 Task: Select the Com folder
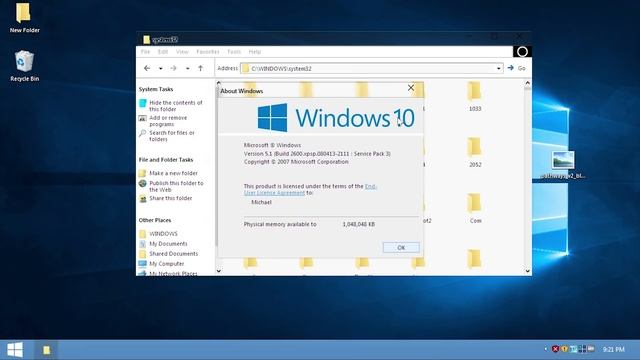475,209
